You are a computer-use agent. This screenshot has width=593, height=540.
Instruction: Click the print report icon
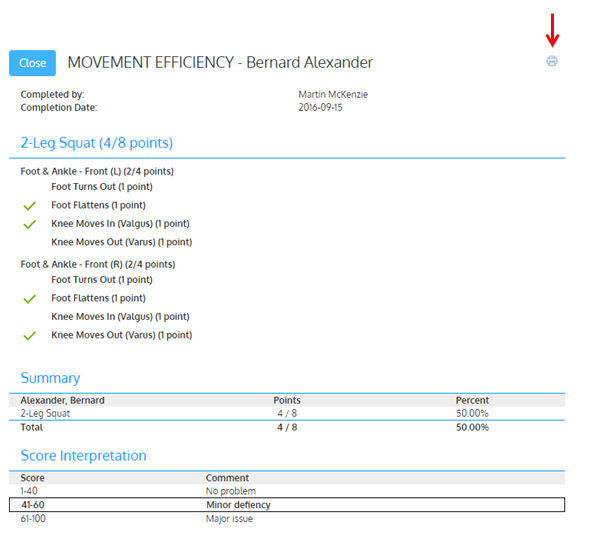pos(552,61)
